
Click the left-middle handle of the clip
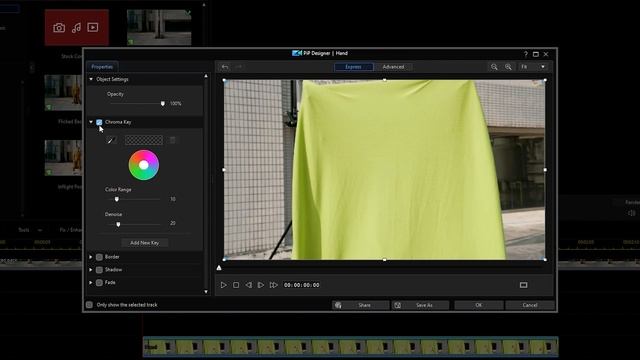tap(224, 169)
